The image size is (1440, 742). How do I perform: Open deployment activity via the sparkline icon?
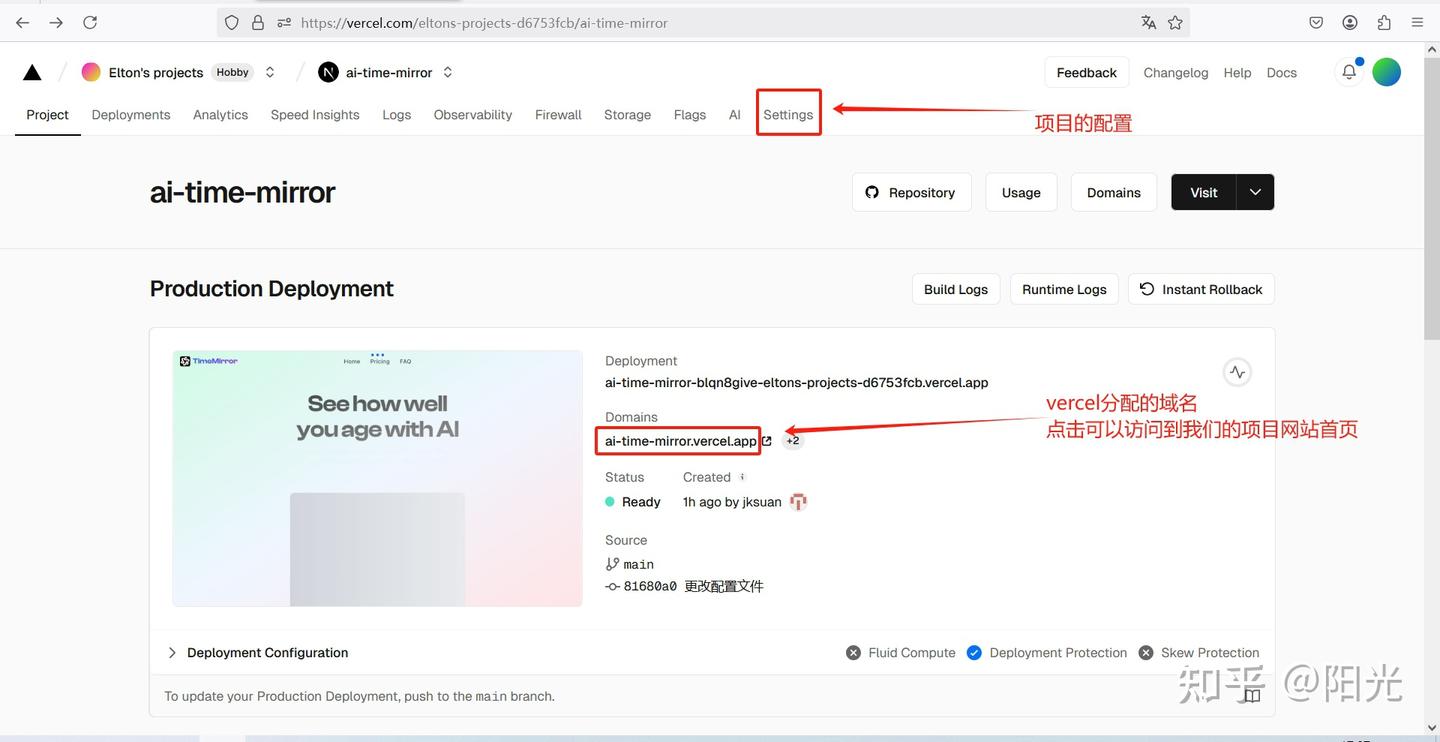1236,371
